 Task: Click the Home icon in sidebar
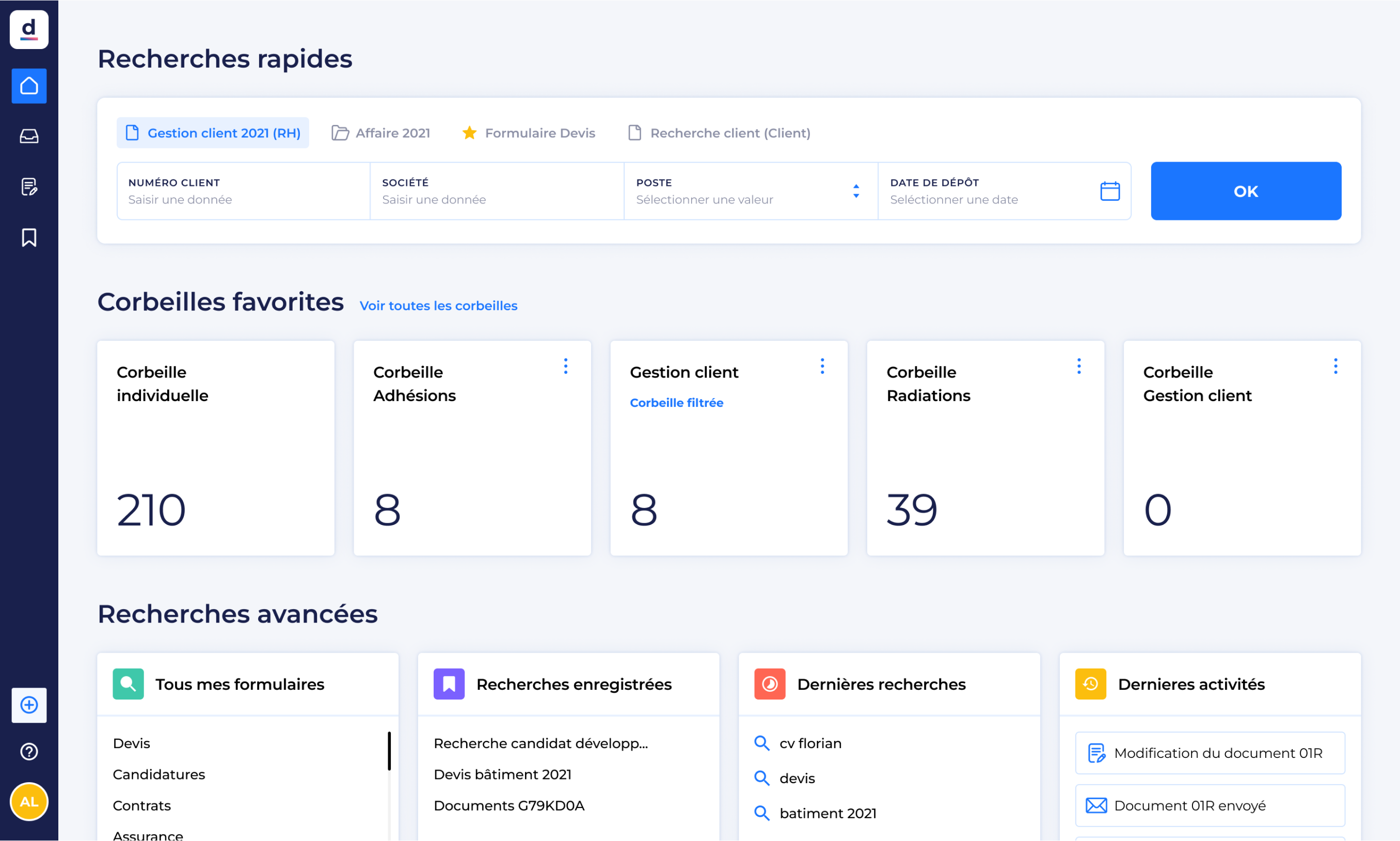point(29,86)
